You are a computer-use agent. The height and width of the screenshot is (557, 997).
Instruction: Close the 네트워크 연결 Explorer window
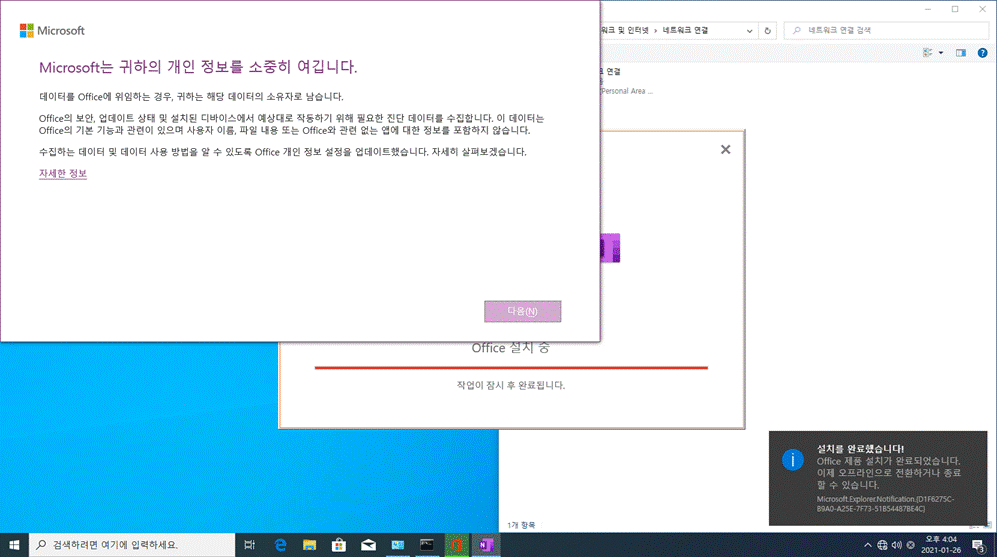[x=982, y=9]
